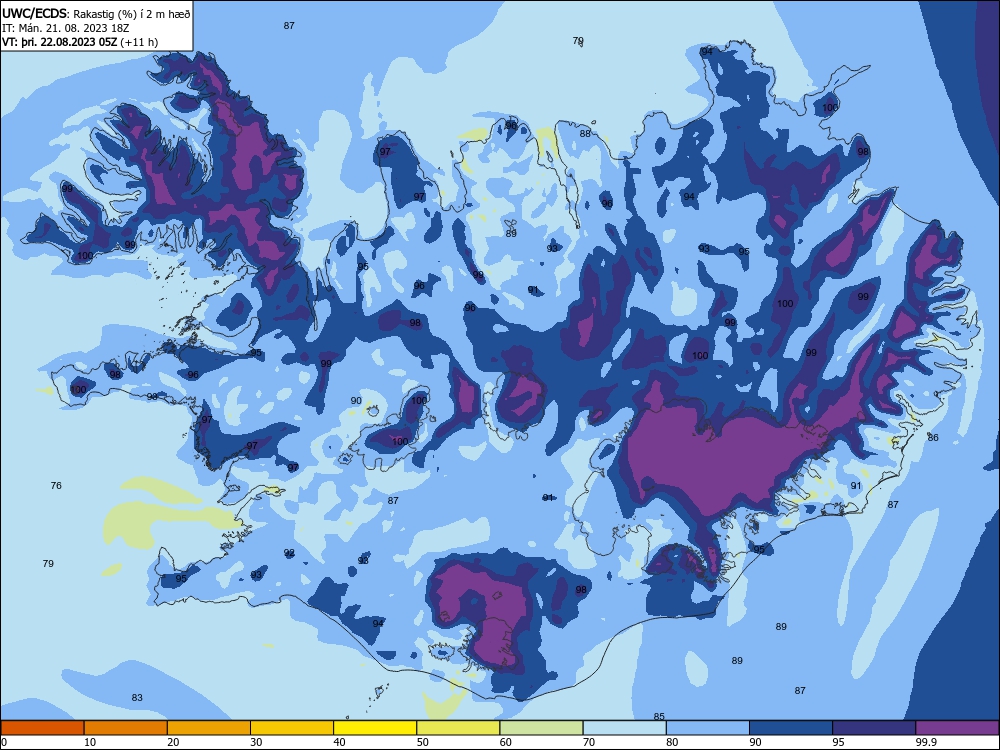Pick the 30–40 golden legend swatch
Image resolution: width=1000 pixels, height=750 pixels.
[292, 728]
